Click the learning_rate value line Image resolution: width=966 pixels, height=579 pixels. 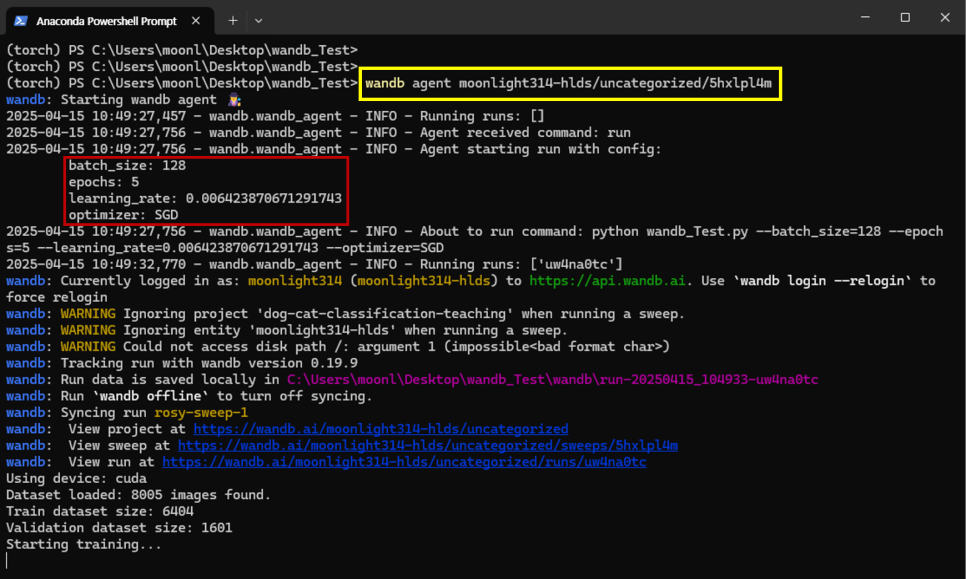point(205,198)
